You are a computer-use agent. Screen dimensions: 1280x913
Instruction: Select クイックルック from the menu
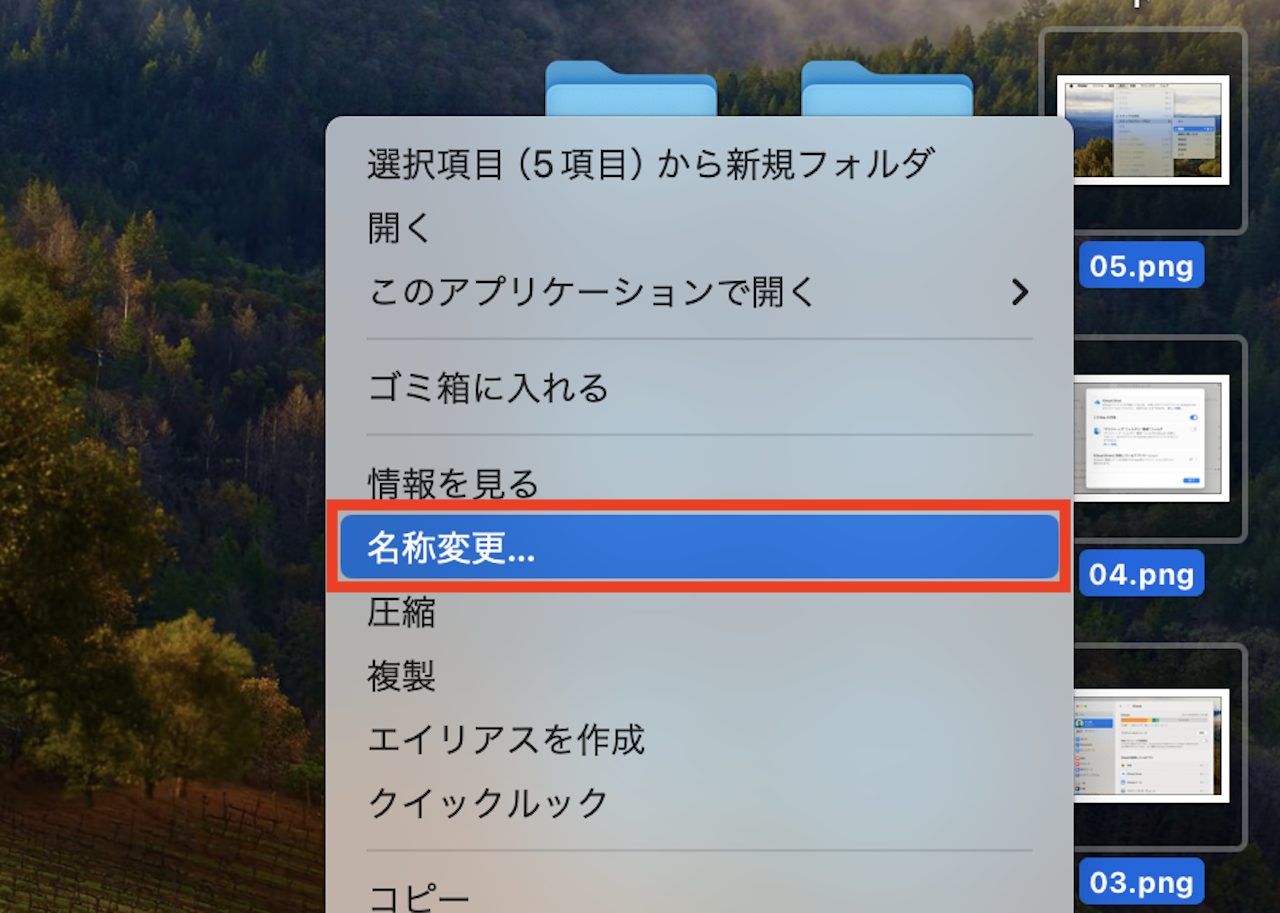pyautogui.click(x=699, y=803)
